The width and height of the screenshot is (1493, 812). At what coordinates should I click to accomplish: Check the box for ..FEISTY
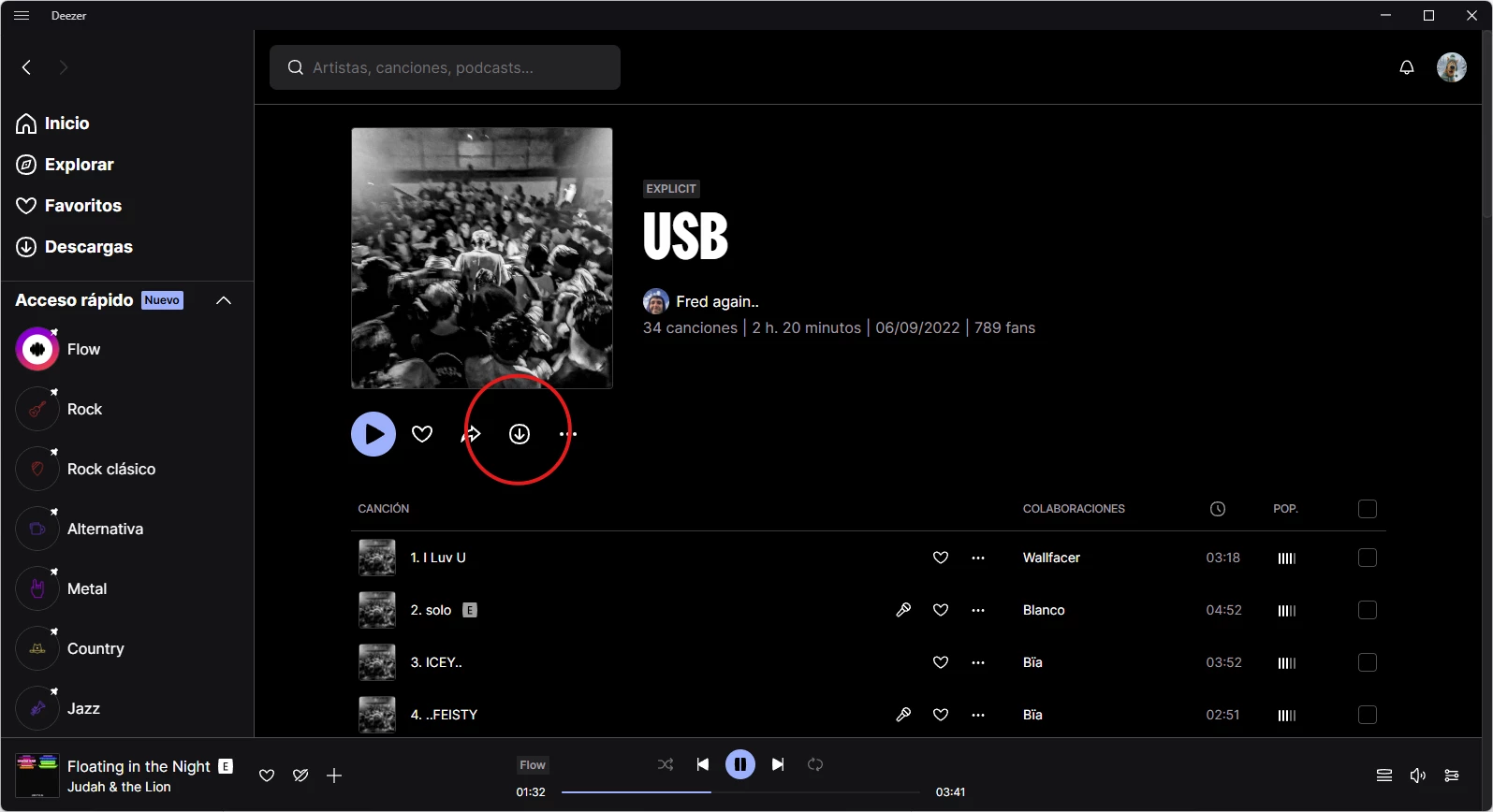(1368, 715)
